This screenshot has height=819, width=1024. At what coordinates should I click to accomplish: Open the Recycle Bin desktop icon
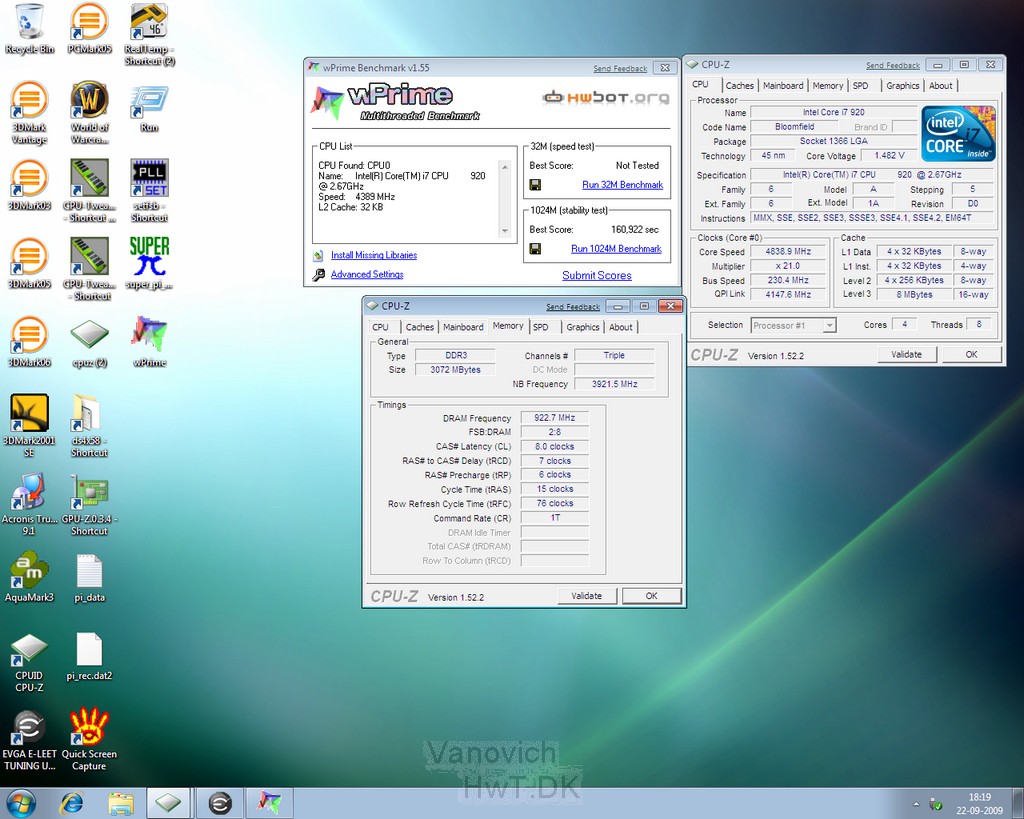(29, 29)
